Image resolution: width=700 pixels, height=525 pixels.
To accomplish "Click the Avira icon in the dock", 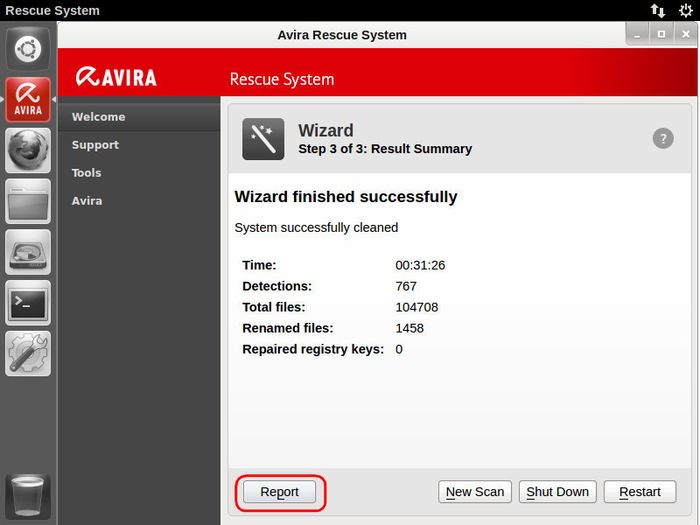I will (x=28, y=99).
